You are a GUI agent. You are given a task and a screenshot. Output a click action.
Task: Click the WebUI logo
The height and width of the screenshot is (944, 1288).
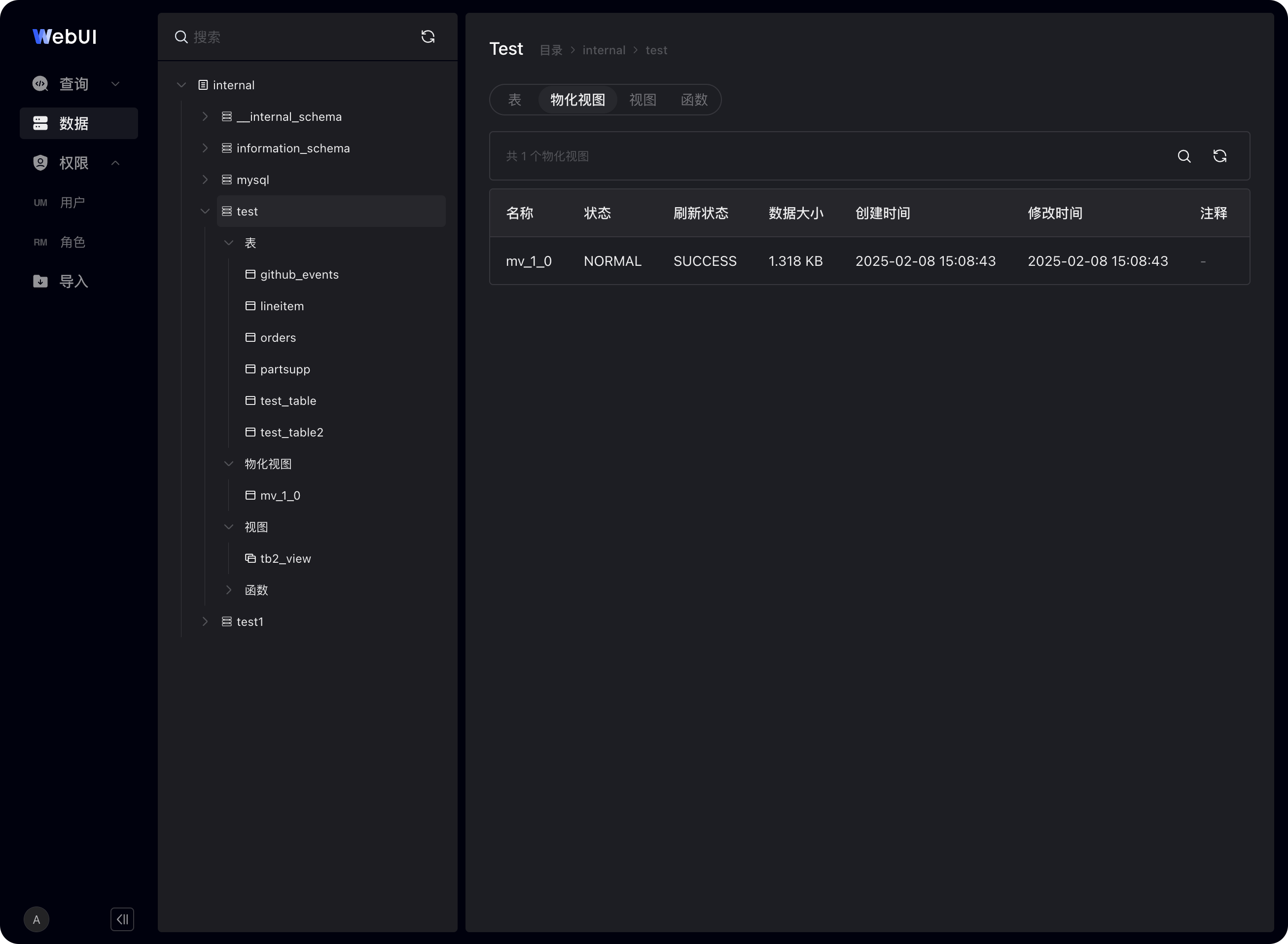65,36
